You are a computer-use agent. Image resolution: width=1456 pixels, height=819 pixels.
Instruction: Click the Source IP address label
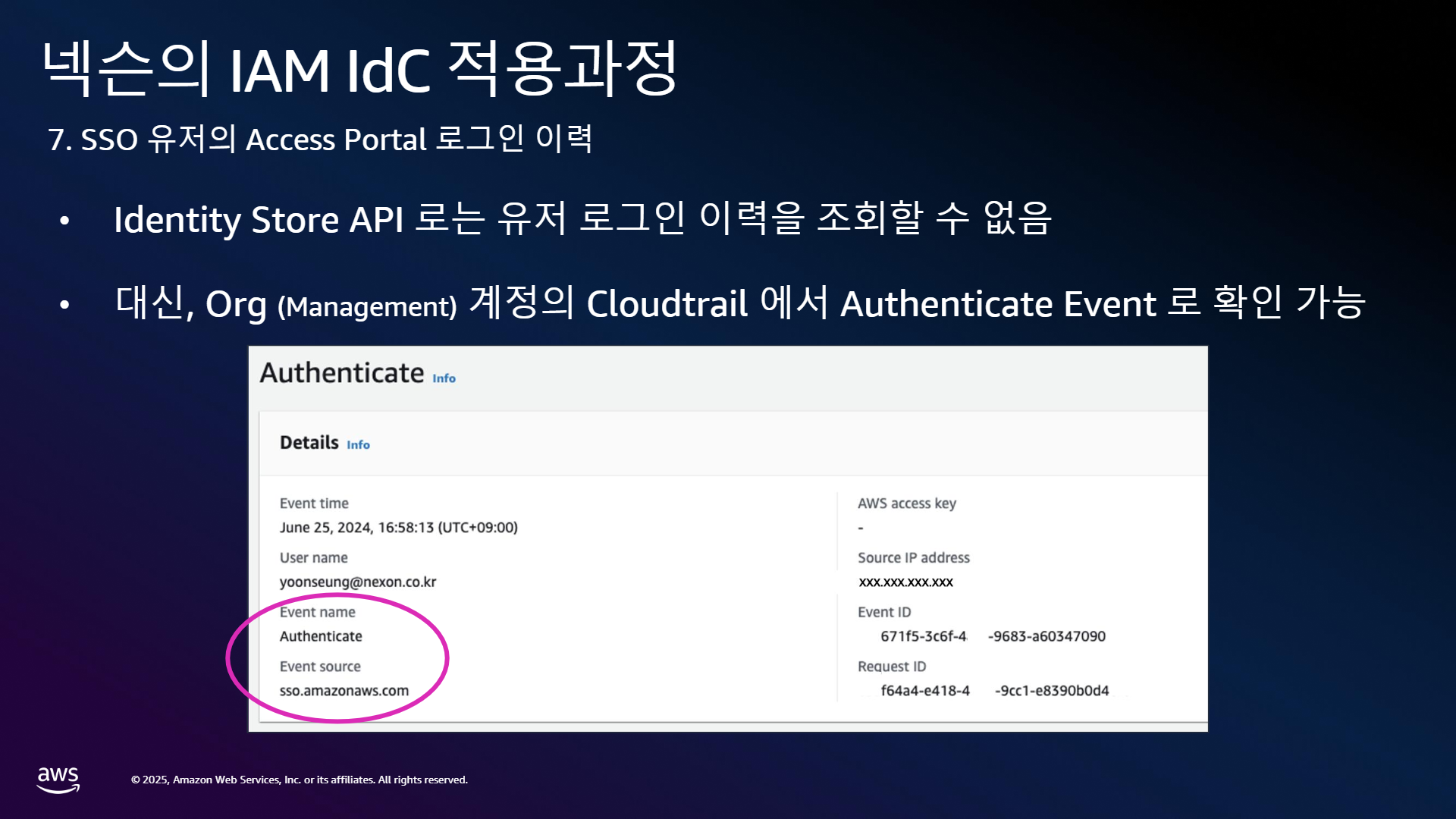(x=914, y=558)
